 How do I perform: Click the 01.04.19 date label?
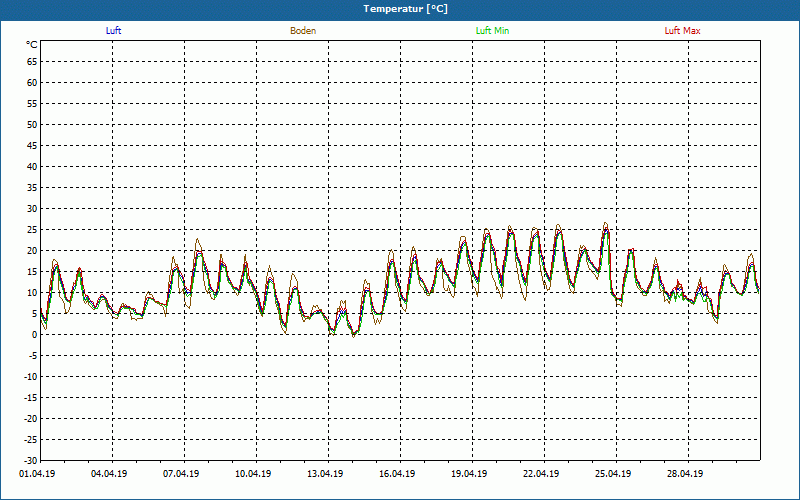click(x=37, y=474)
